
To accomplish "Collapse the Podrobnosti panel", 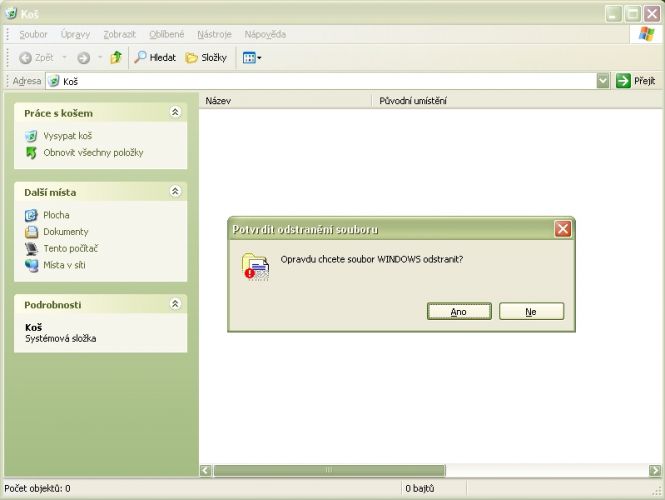I will tap(175, 304).
